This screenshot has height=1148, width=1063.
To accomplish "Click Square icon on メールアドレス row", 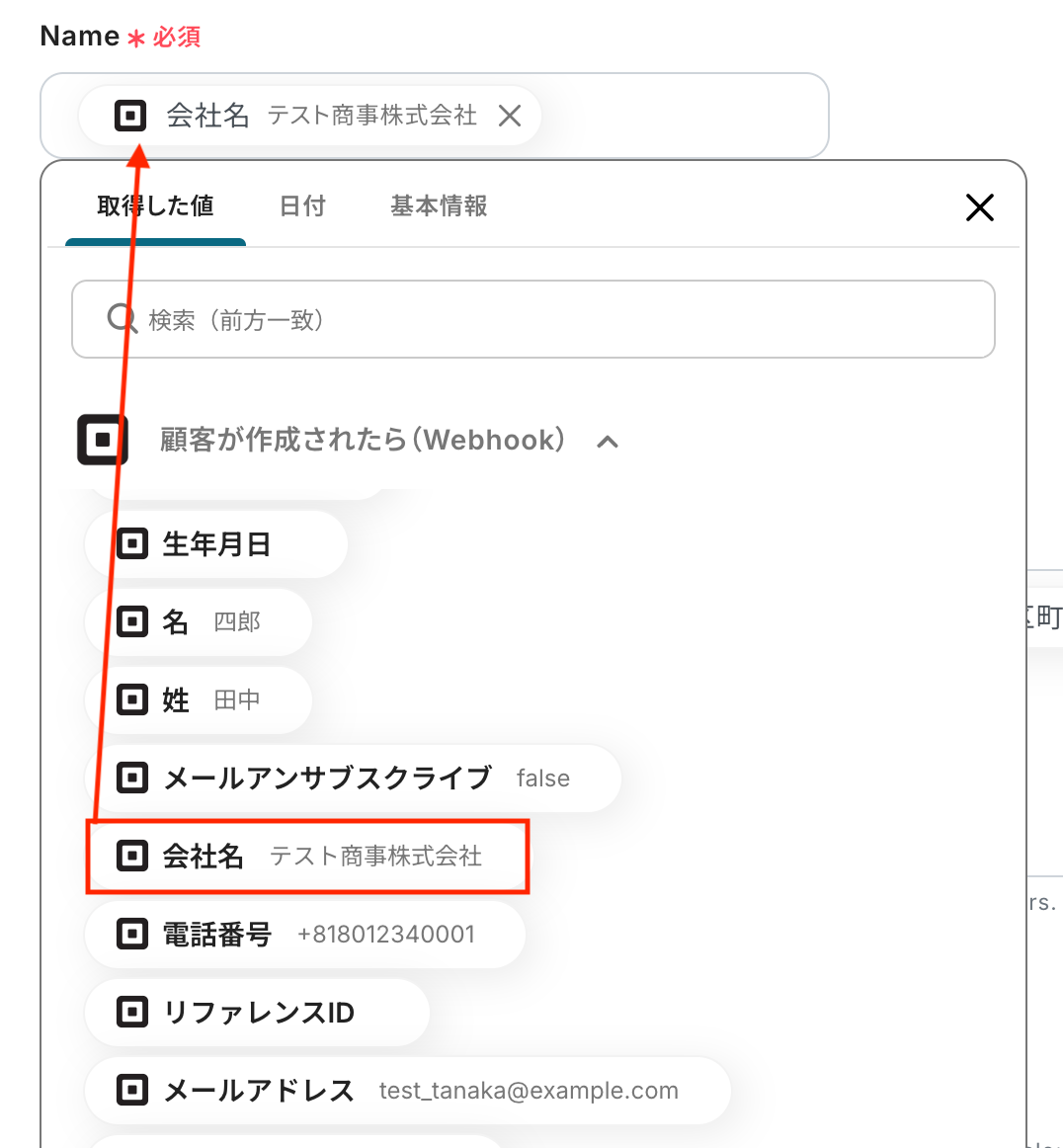I will pyautogui.click(x=132, y=1090).
